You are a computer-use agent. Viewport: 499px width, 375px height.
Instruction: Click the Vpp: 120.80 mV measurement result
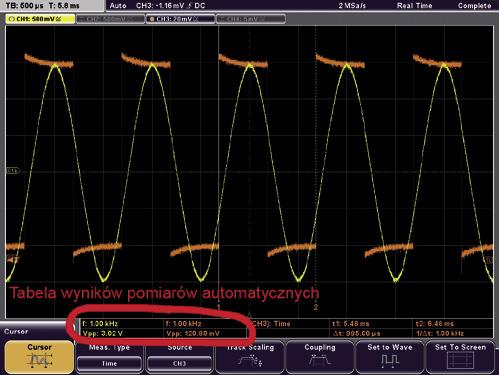coord(193,333)
